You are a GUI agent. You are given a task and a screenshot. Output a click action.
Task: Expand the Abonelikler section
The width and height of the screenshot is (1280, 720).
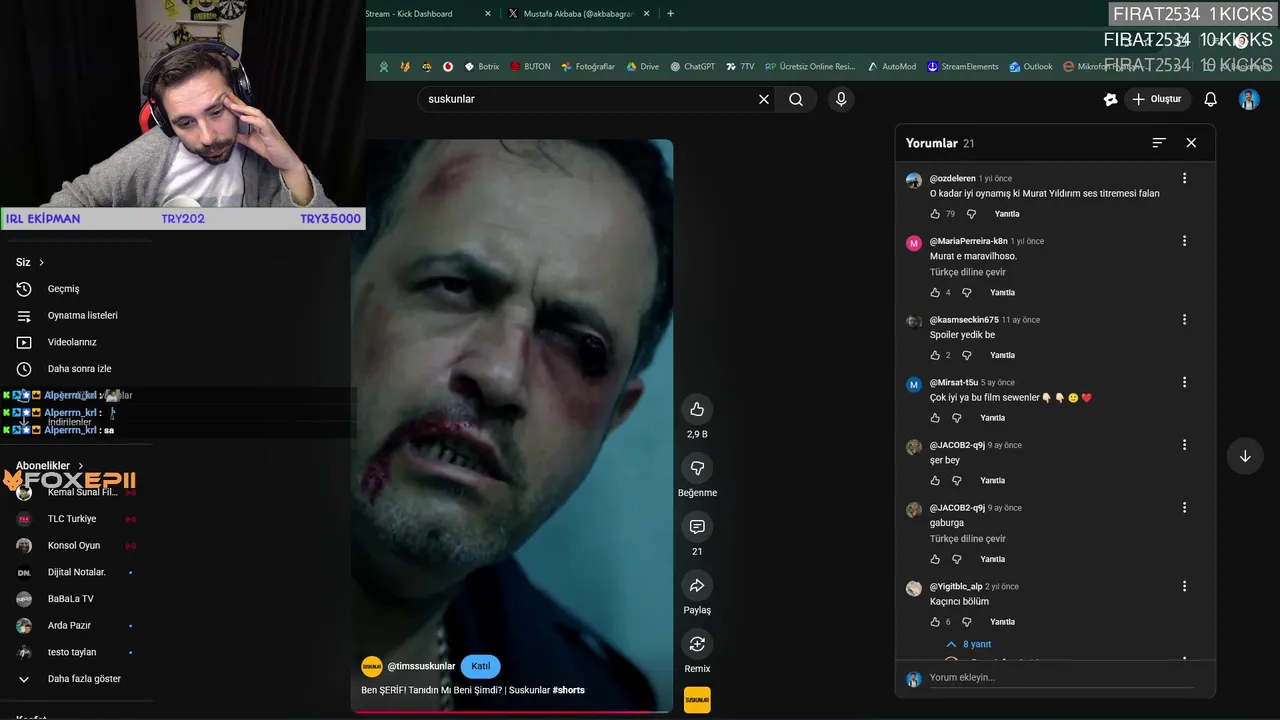point(50,466)
